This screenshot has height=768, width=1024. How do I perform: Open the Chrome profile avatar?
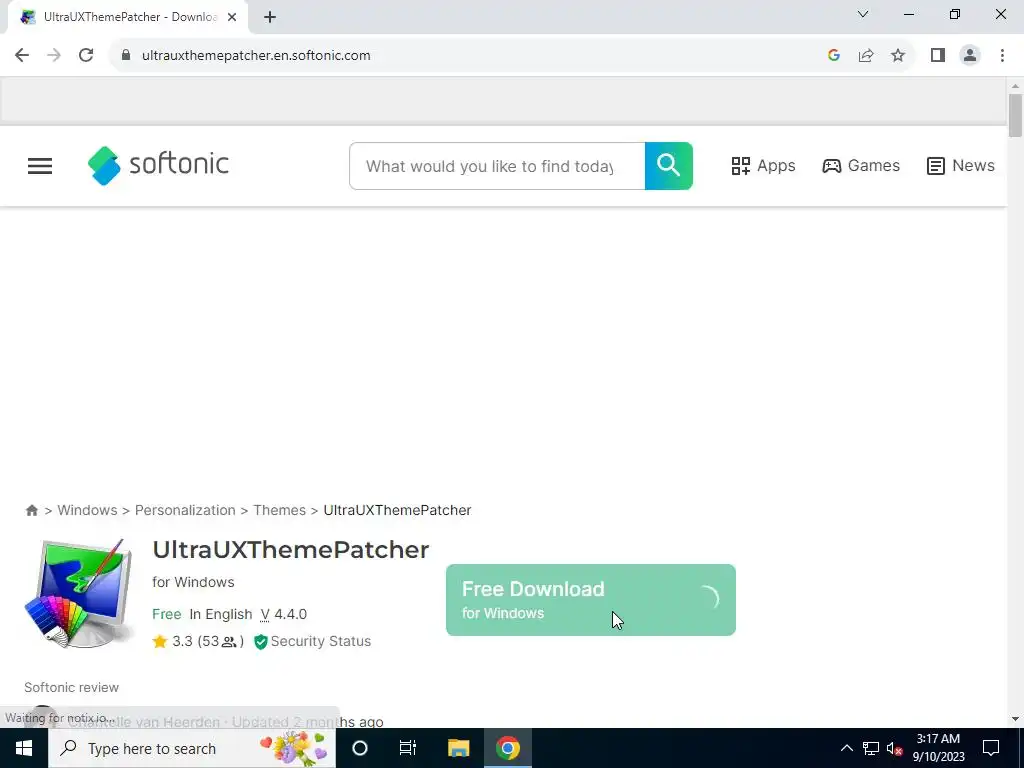tap(970, 56)
